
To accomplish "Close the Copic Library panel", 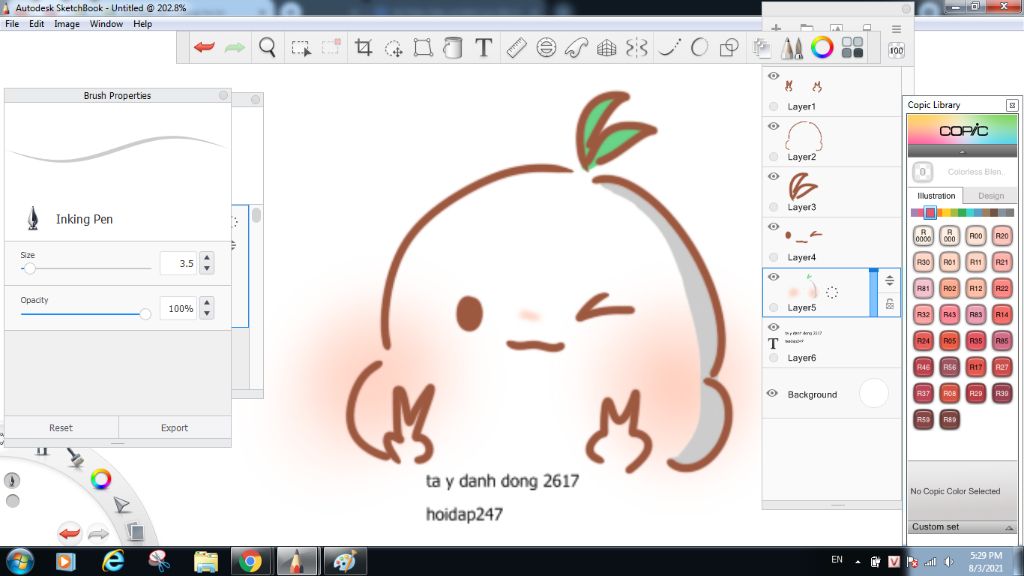I will click(1012, 105).
